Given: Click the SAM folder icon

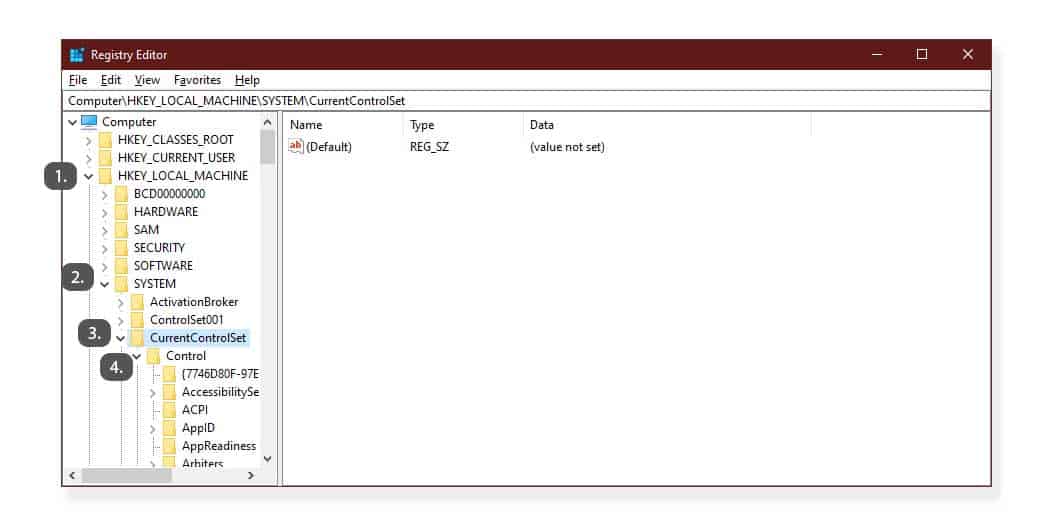Looking at the screenshot, I should (x=122, y=230).
